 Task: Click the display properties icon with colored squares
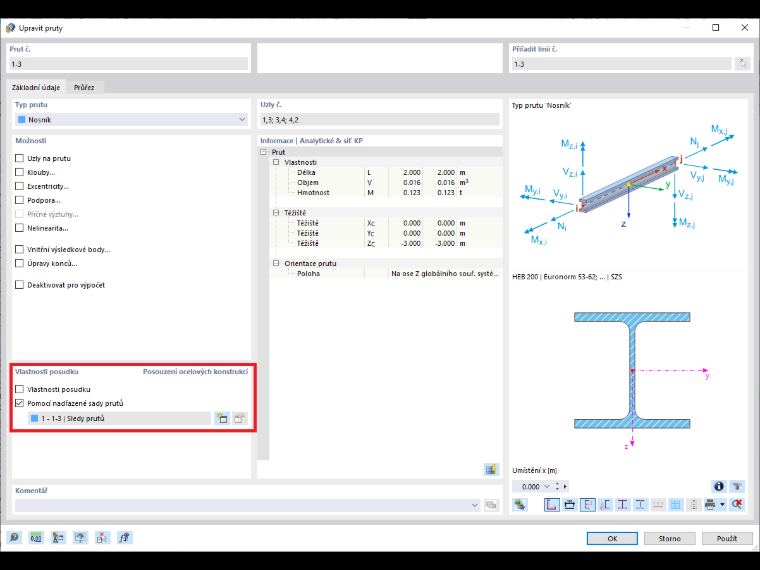coord(58,538)
